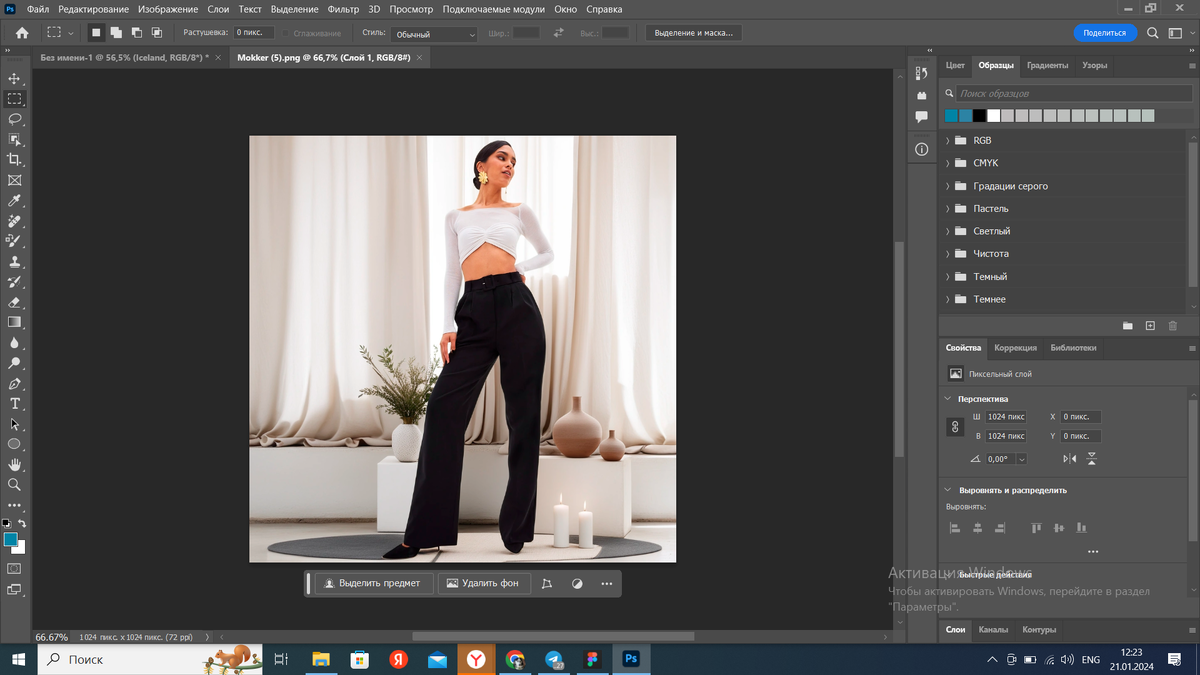Select the Dodge tool
1200x675 pixels.
(x=14, y=363)
